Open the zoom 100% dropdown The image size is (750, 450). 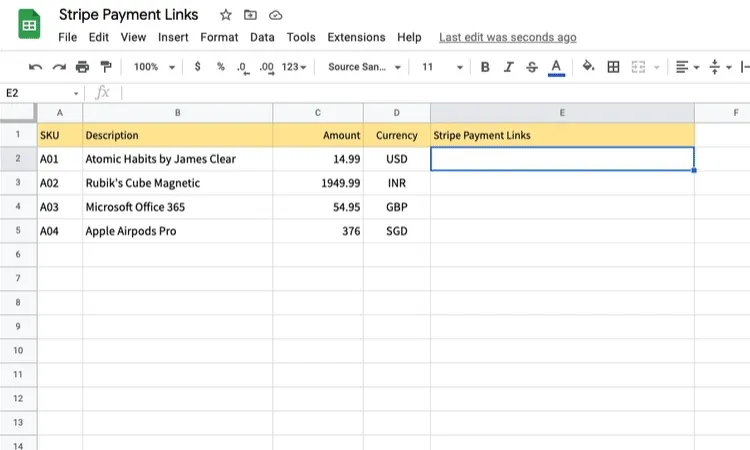point(154,67)
